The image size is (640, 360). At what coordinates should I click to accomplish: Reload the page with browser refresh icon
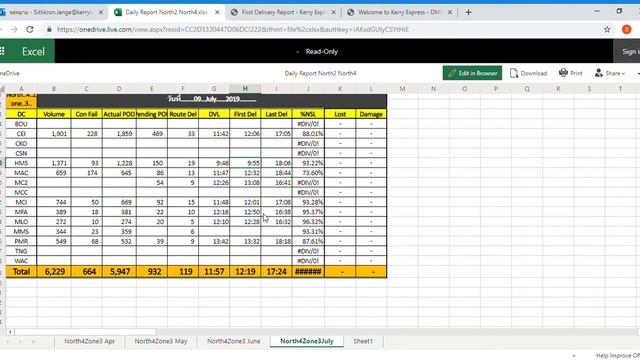pyautogui.click(x=29, y=29)
